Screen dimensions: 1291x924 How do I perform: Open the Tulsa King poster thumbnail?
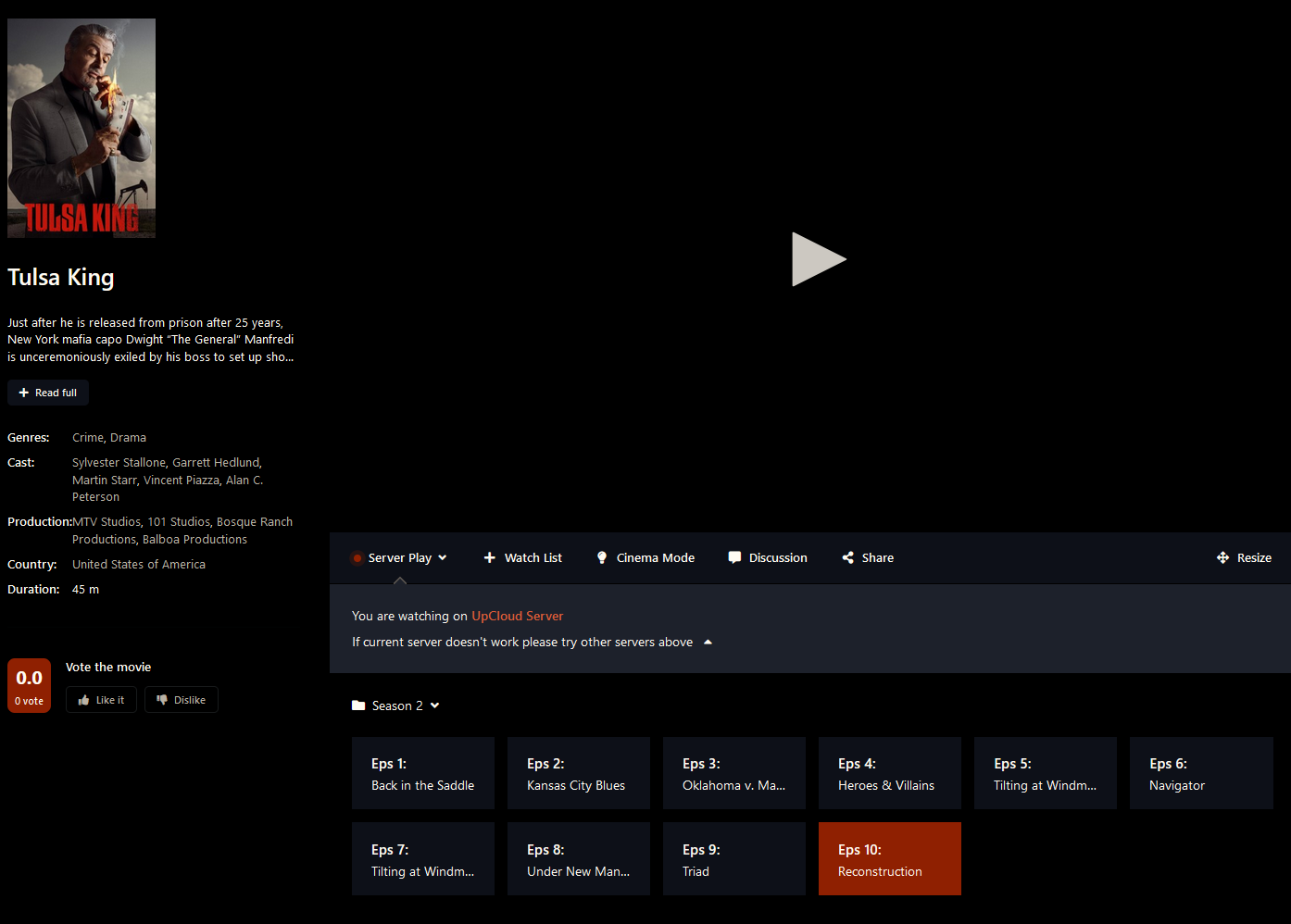pyautogui.click(x=81, y=128)
